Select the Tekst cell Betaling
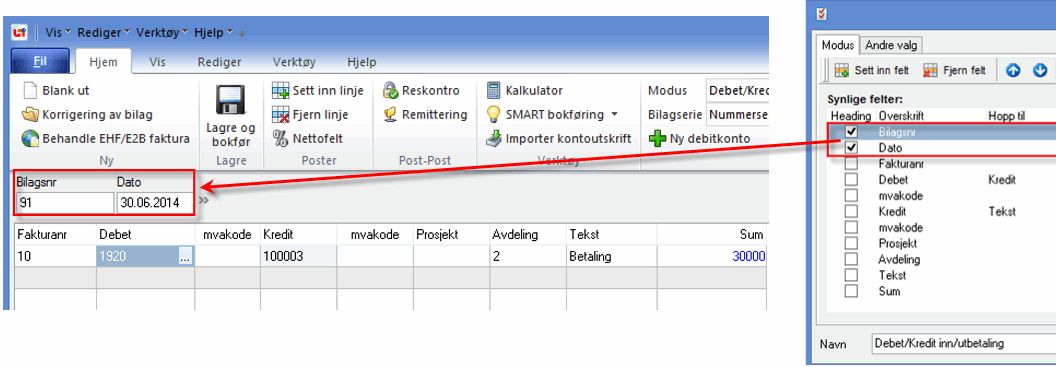The width and height of the screenshot is (1056, 367). (612, 256)
